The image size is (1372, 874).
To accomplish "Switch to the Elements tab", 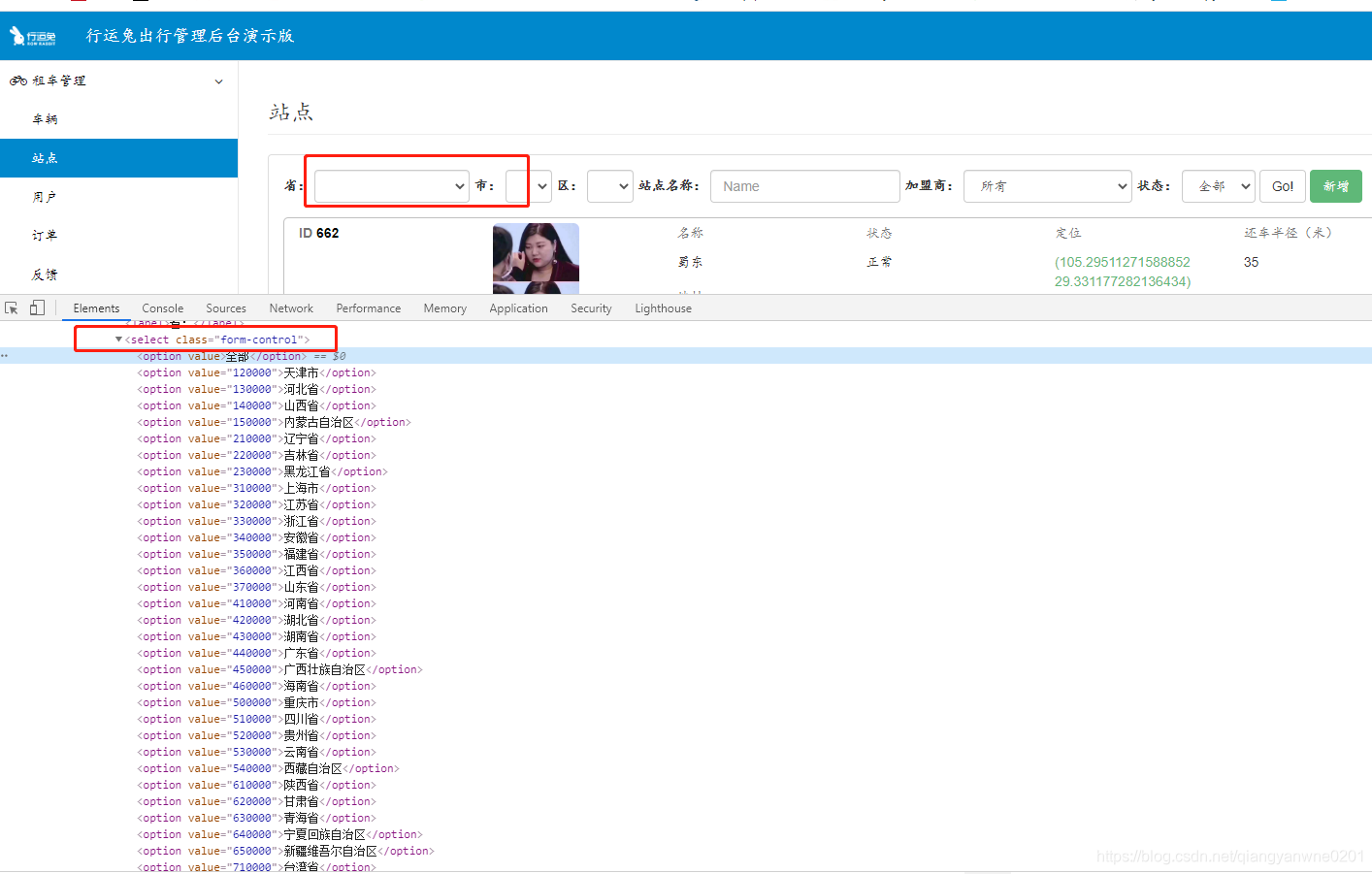I will 96,308.
